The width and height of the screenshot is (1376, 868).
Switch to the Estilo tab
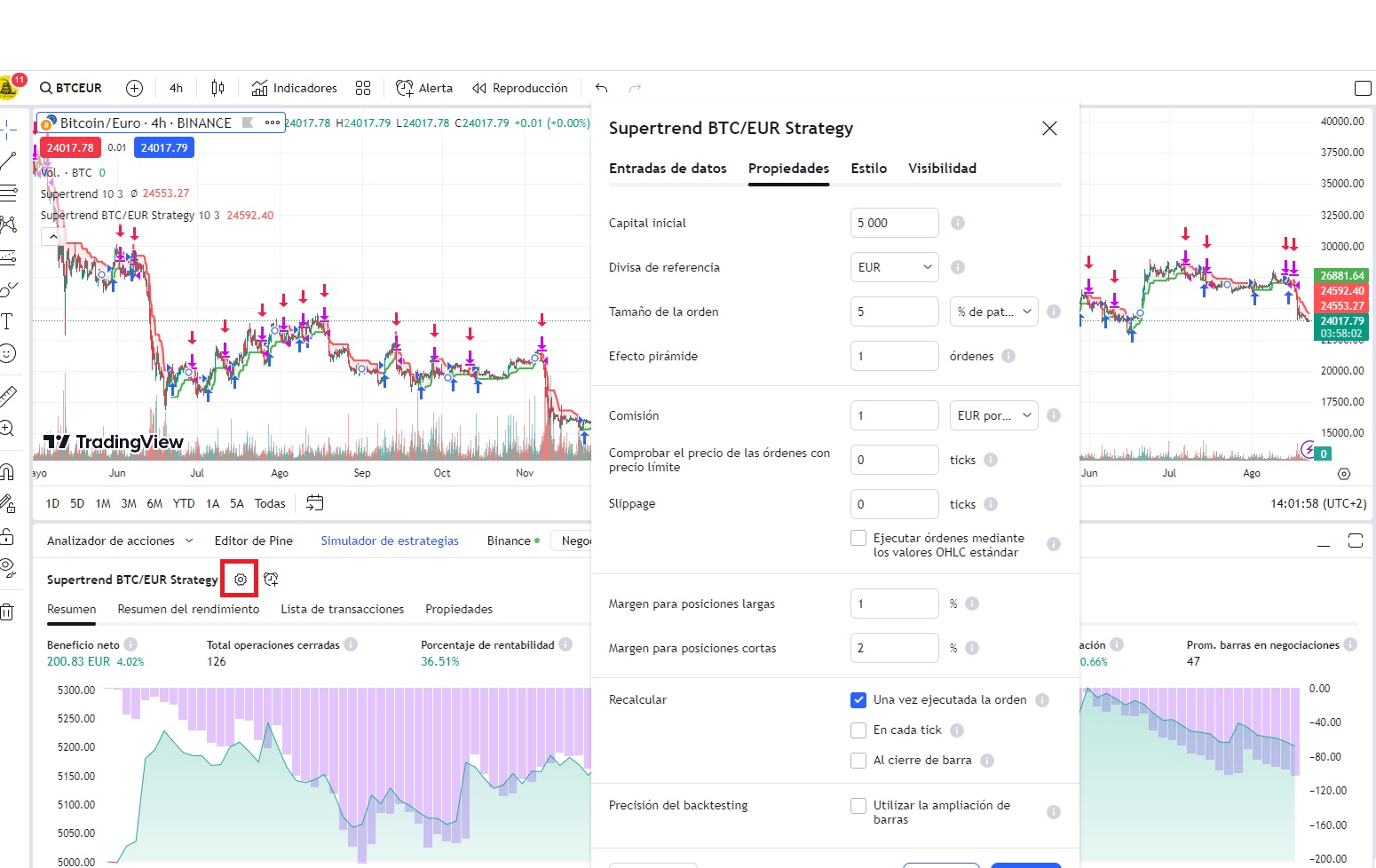coord(868,168)
